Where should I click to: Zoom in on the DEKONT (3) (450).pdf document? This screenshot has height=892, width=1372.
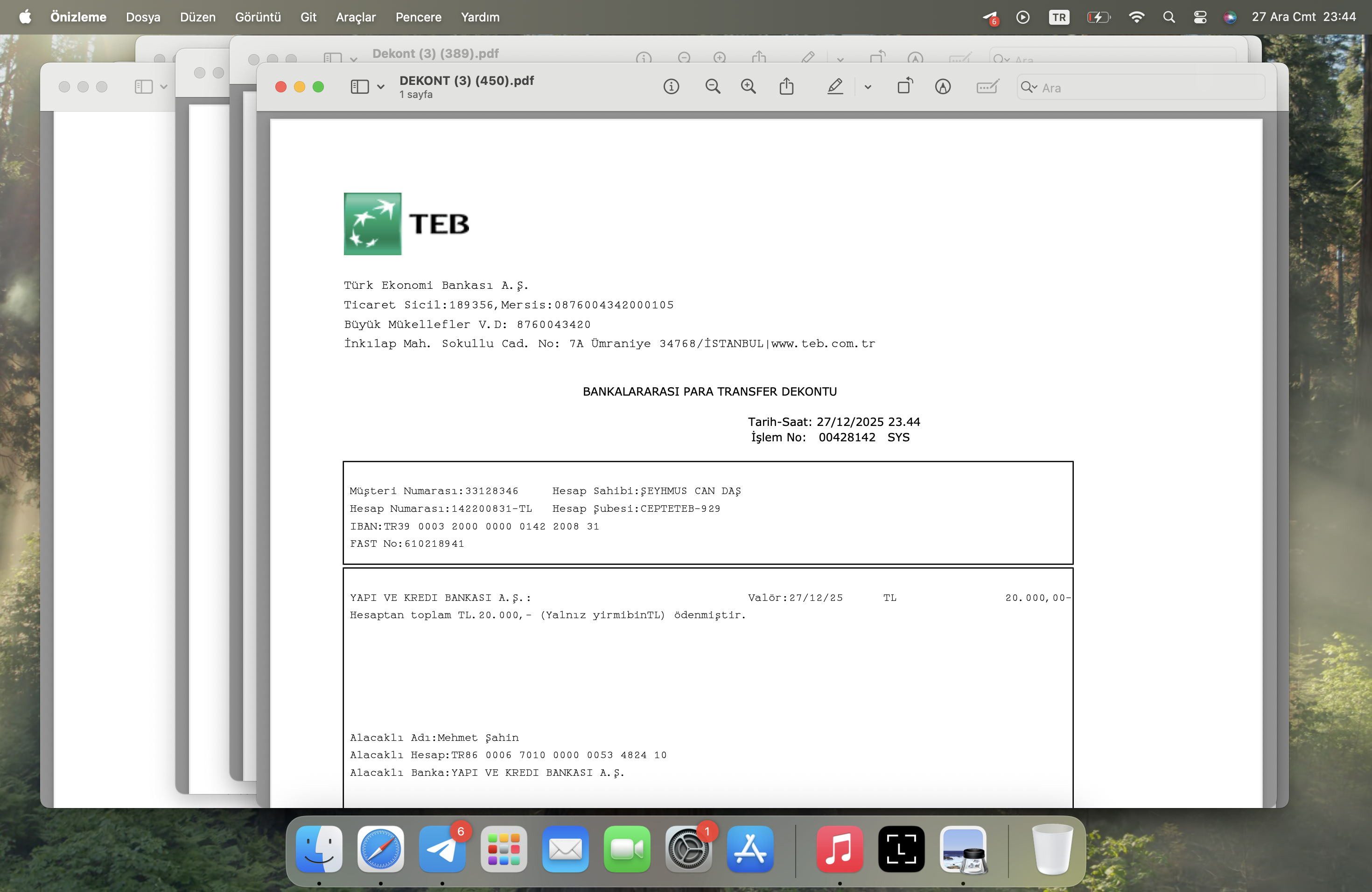coord(748,87)
